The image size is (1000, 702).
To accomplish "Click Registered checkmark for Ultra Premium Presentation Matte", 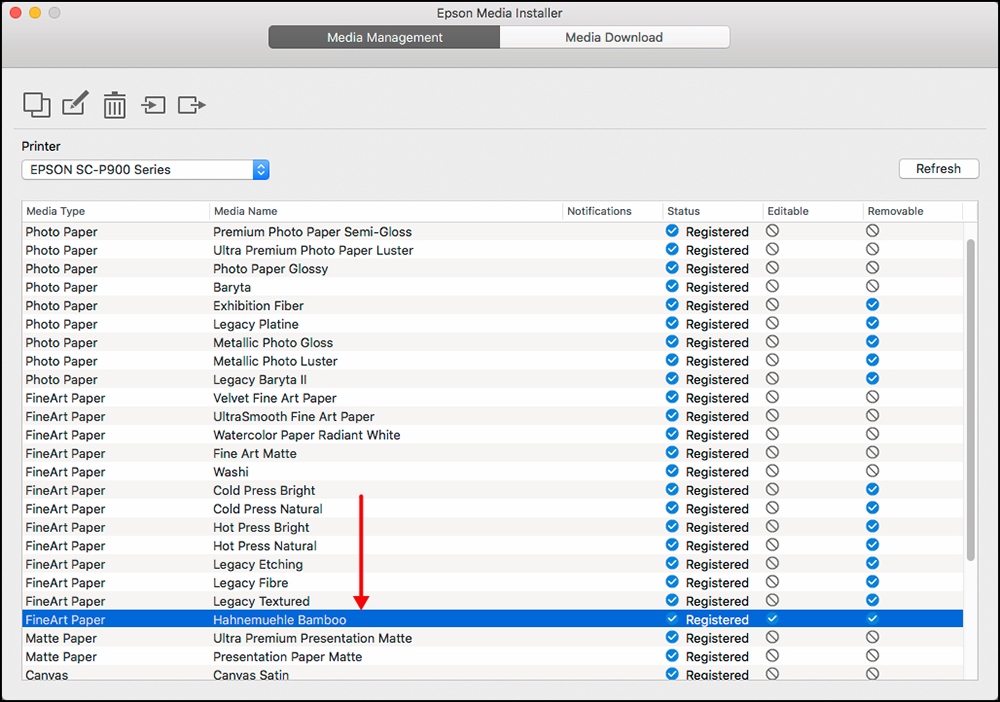I will [x=672, y=637].
